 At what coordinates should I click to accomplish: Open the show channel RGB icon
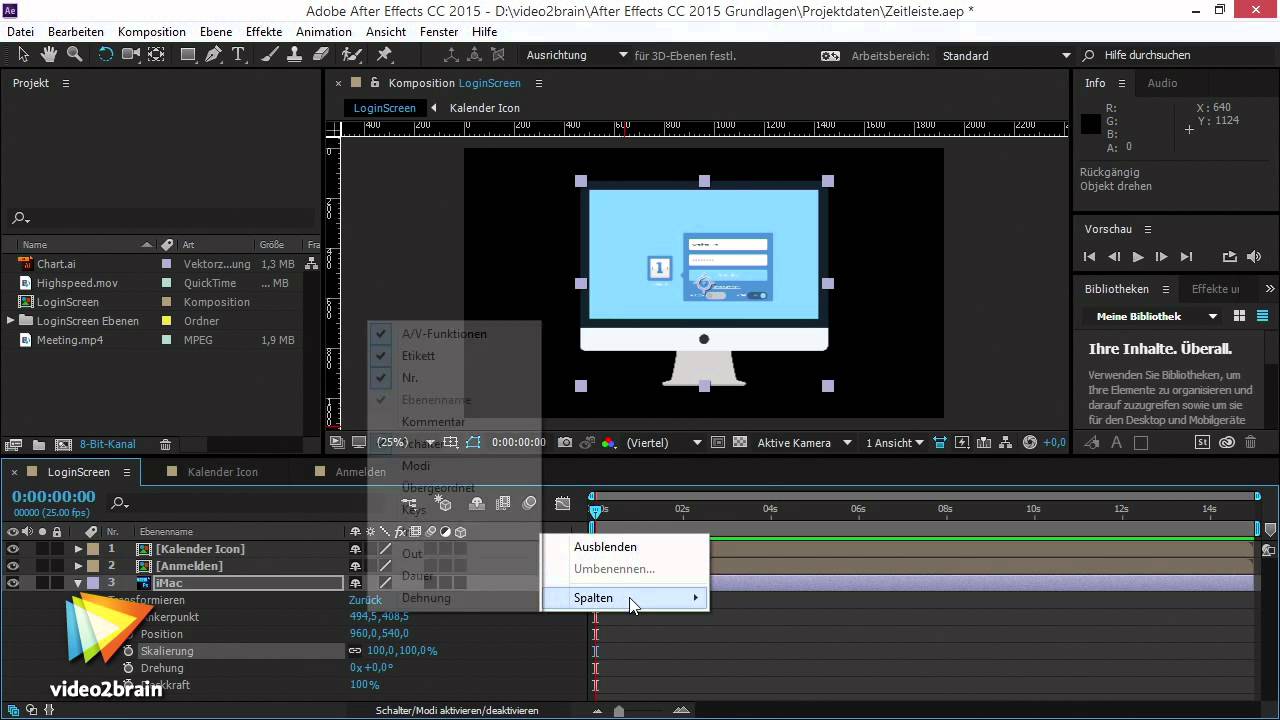click(609, 443)
